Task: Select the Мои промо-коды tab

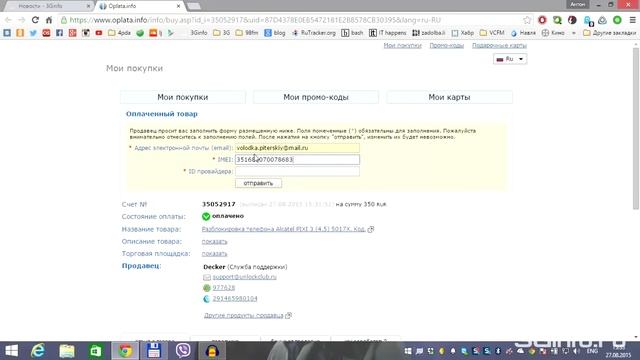Action: (316, 97)
